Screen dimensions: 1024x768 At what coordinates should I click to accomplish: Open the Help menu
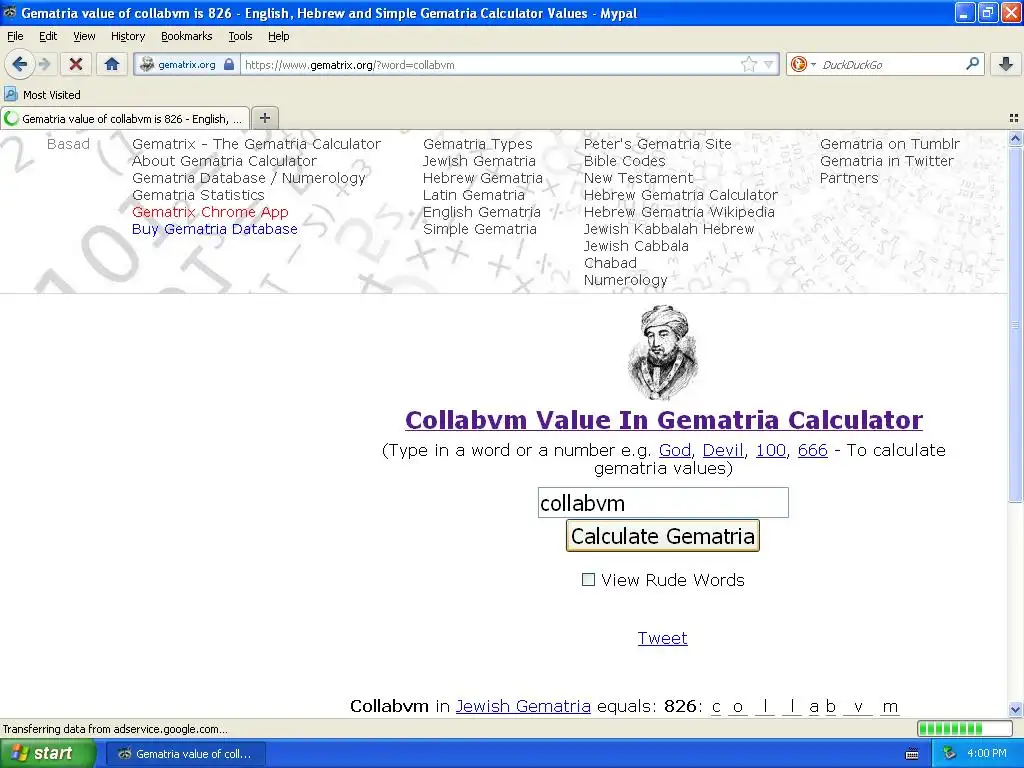(278, 36)
